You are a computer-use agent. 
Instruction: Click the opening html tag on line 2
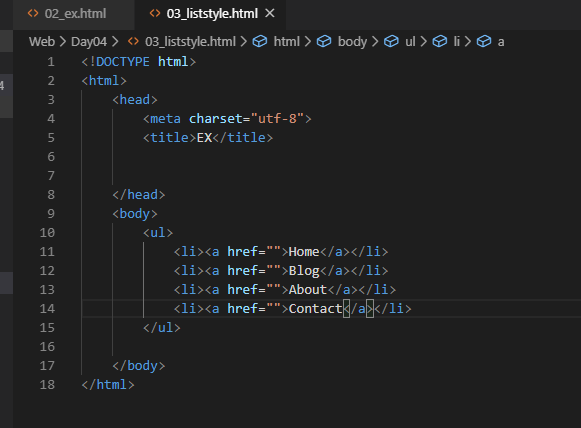pyautogui.click(x=104, y=80)
